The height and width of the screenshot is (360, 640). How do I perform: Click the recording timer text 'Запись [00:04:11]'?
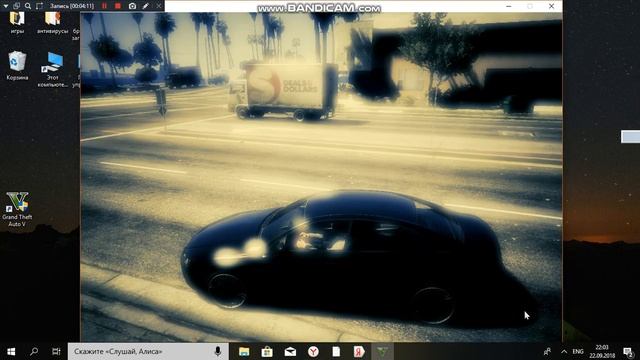point(72,6)
